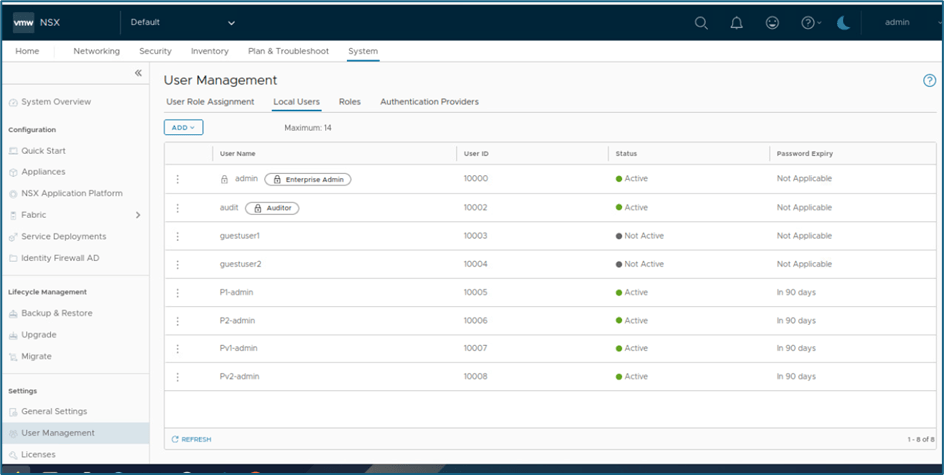Collapse the left sidebar navigation panel

coord(138,73)
